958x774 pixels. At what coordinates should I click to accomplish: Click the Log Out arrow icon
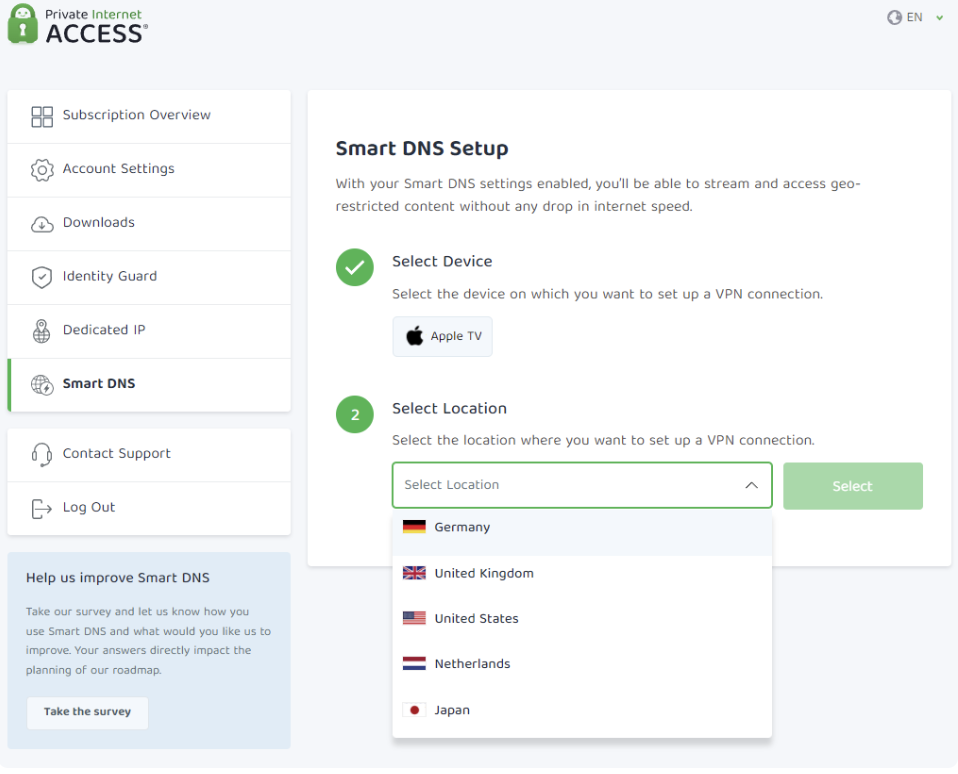(42, 508)
